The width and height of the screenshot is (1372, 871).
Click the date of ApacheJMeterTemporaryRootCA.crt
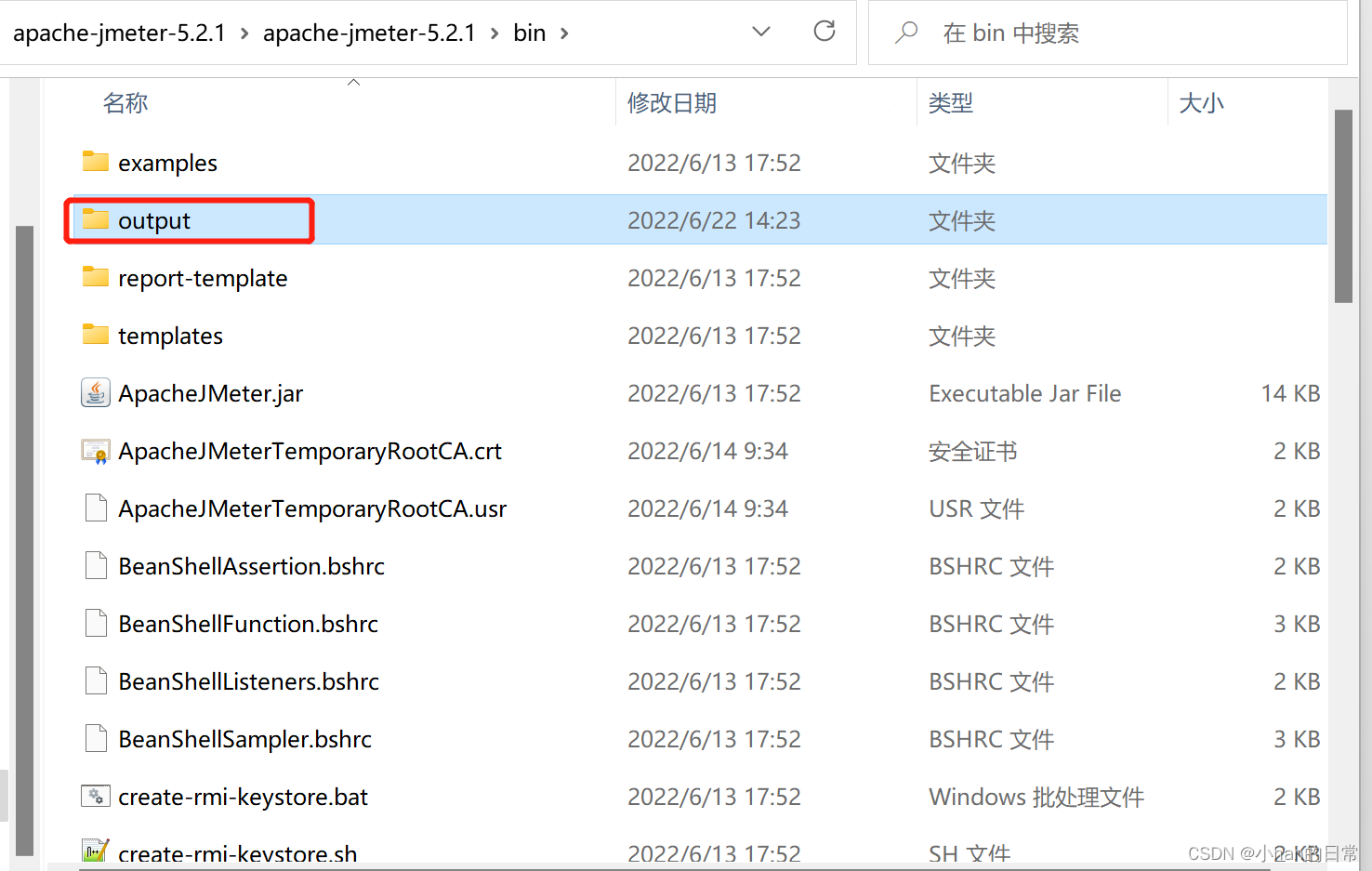tap(707, 451)
